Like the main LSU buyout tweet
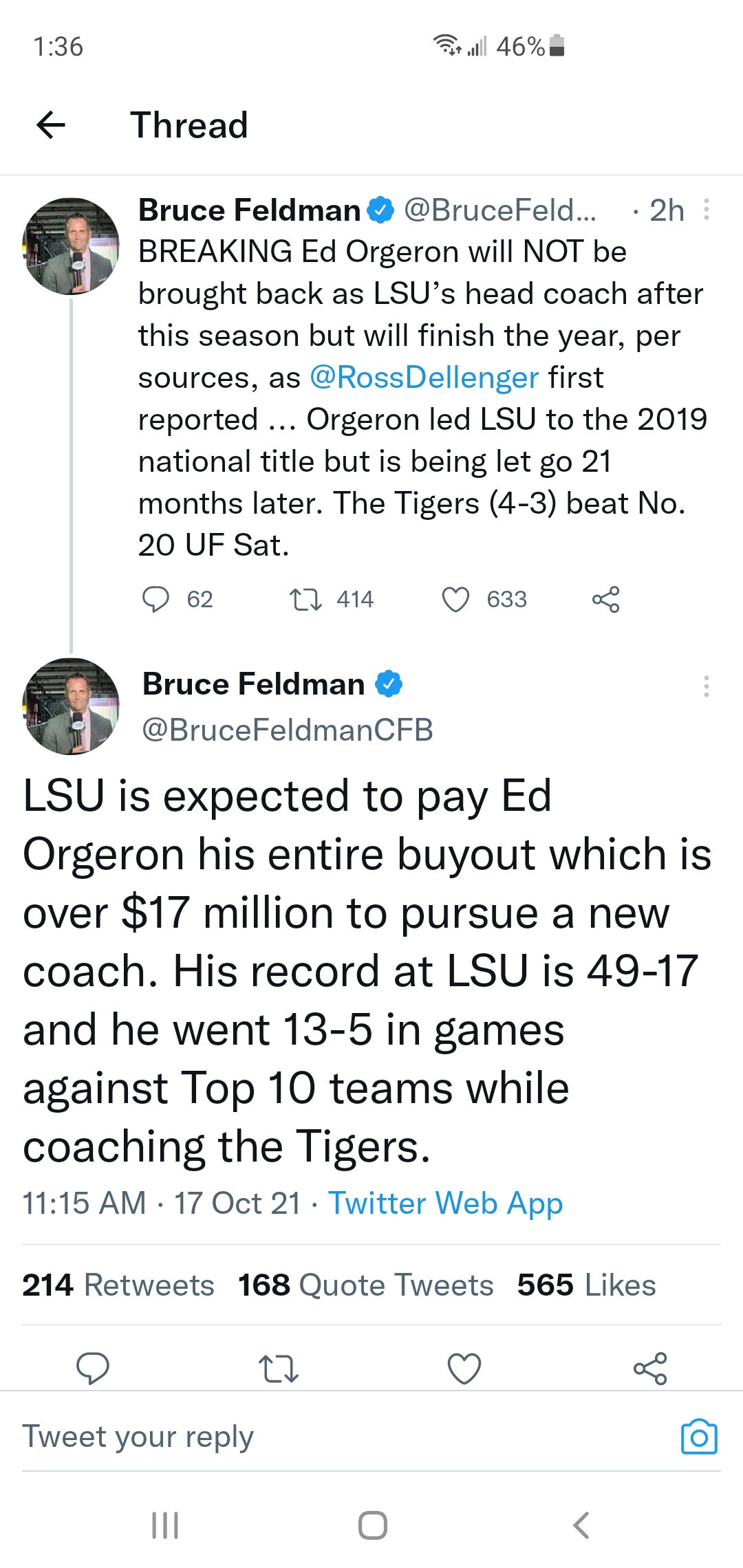Image resolution: width=743 pixels, height=1568 pixels. click(464, 1368)
